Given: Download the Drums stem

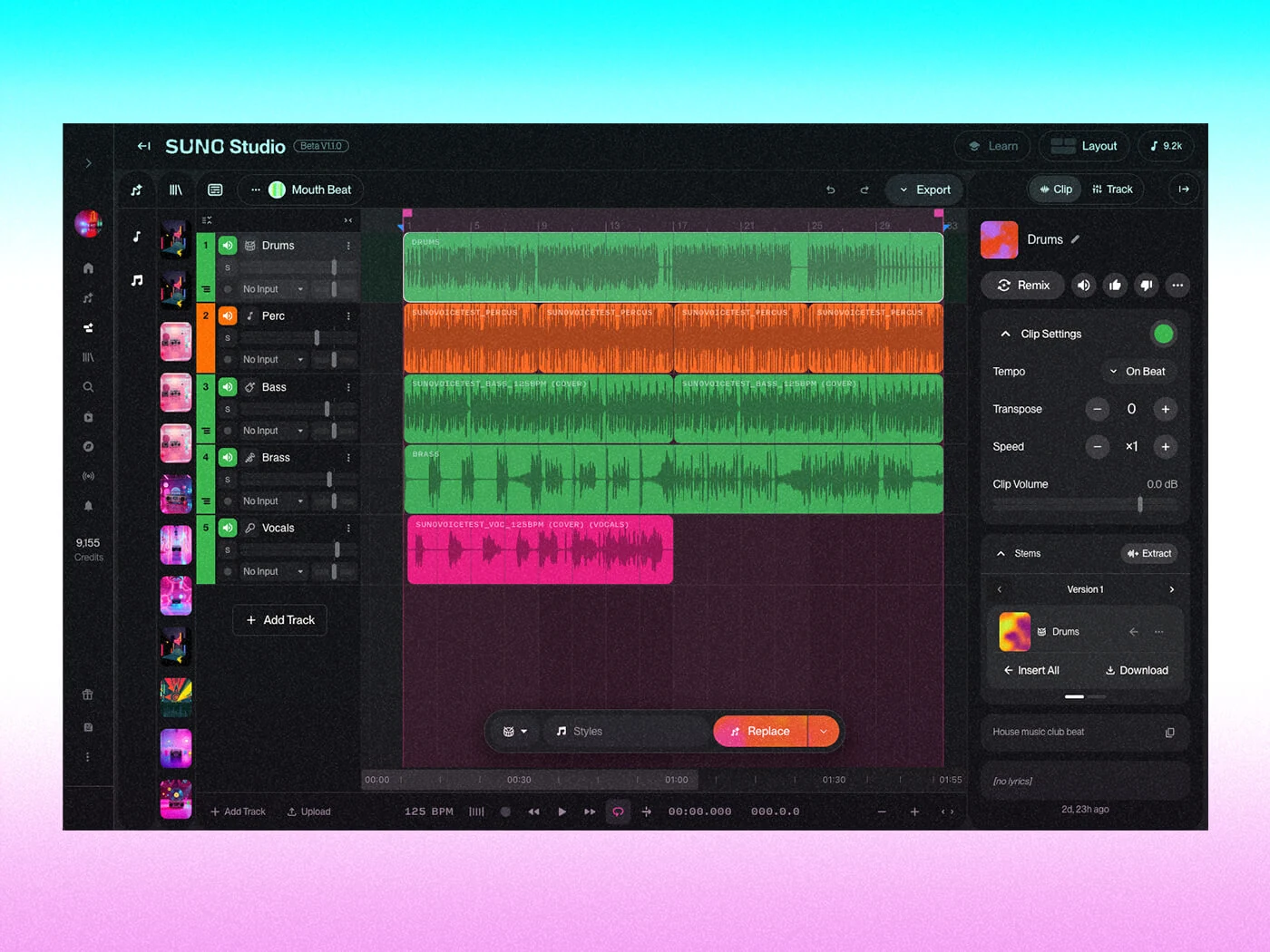Looking at the screenshot, I should (1137, 671).
